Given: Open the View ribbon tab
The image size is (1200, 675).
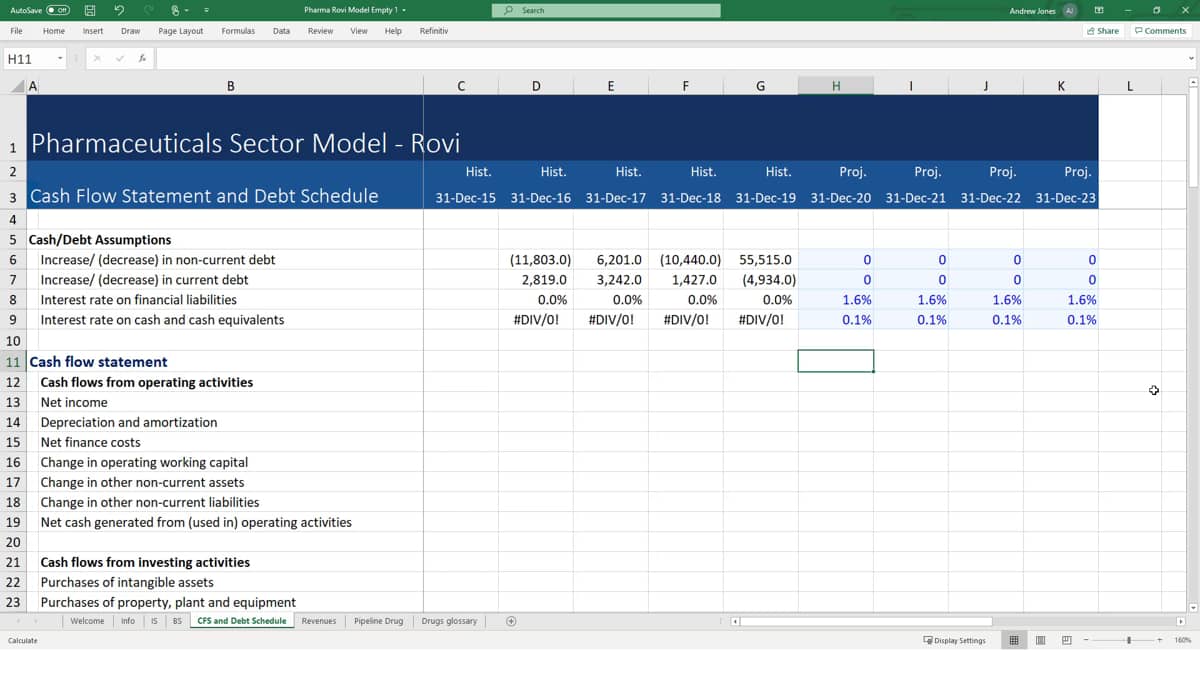Looking at the screenshot, I should click(359, 31).
